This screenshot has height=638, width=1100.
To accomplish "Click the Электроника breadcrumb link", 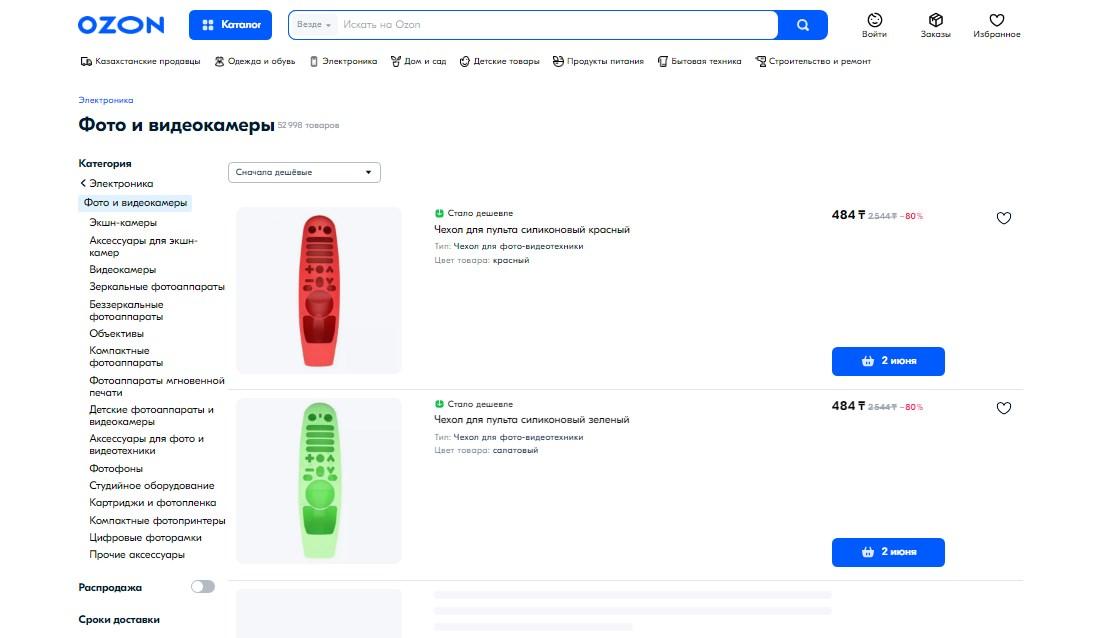I will click(x=106, y=100).
